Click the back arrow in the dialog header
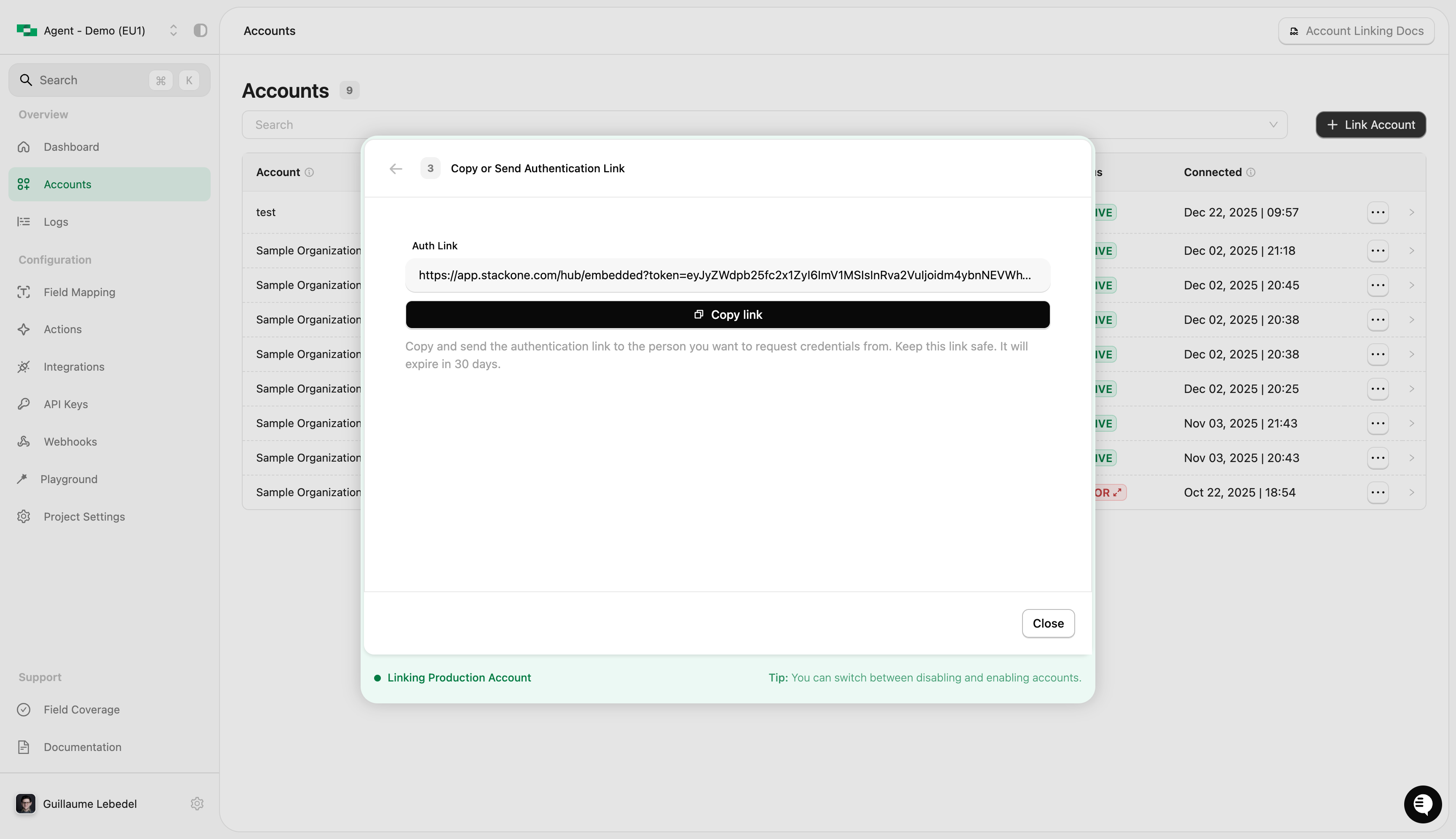Viewport: 1456px width, 839px height. pyautogui.click(x=396, y=168)
